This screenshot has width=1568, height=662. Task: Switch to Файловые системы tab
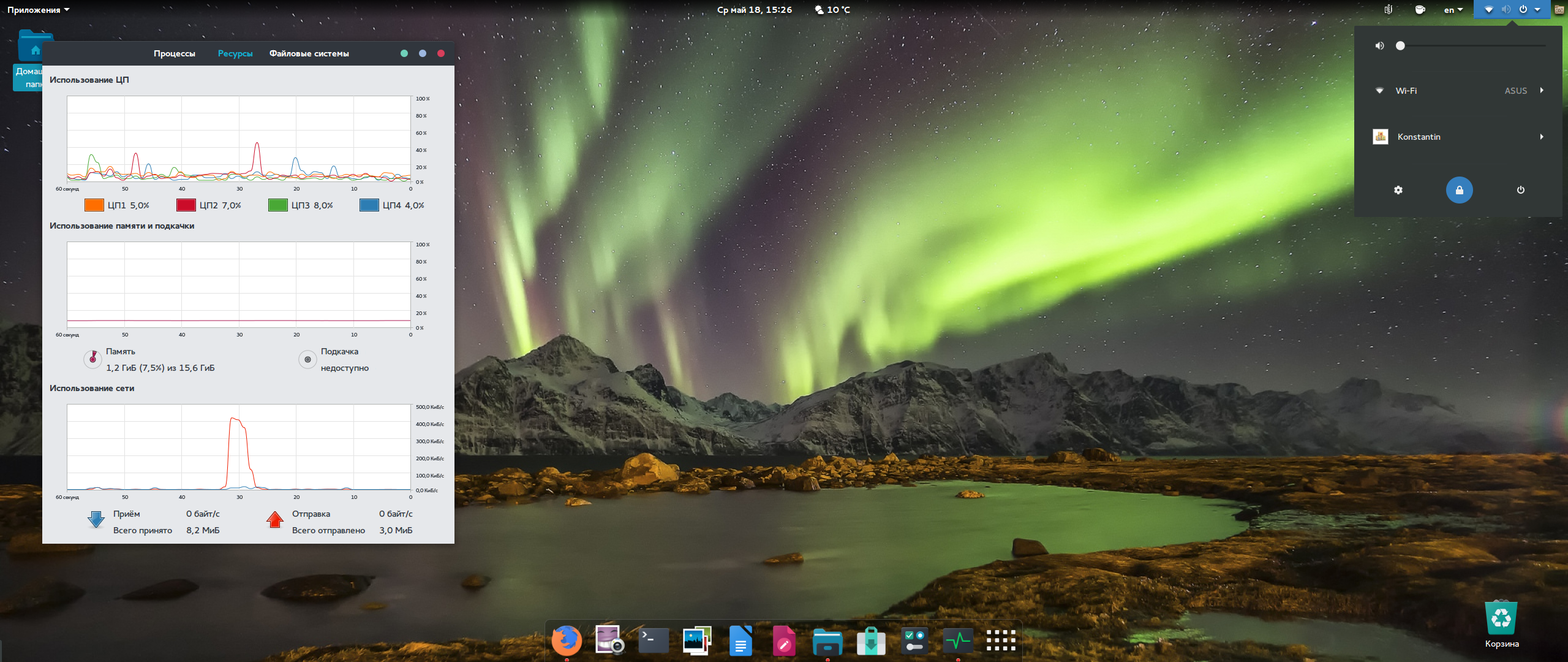[309, 53]
